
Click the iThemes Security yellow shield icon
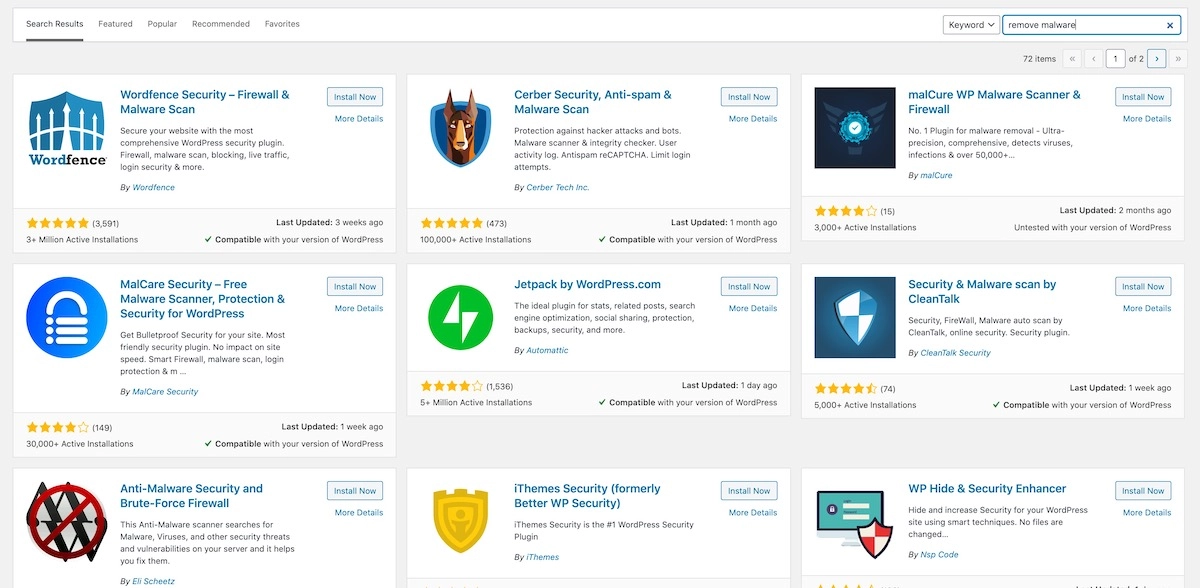(461, 522)
